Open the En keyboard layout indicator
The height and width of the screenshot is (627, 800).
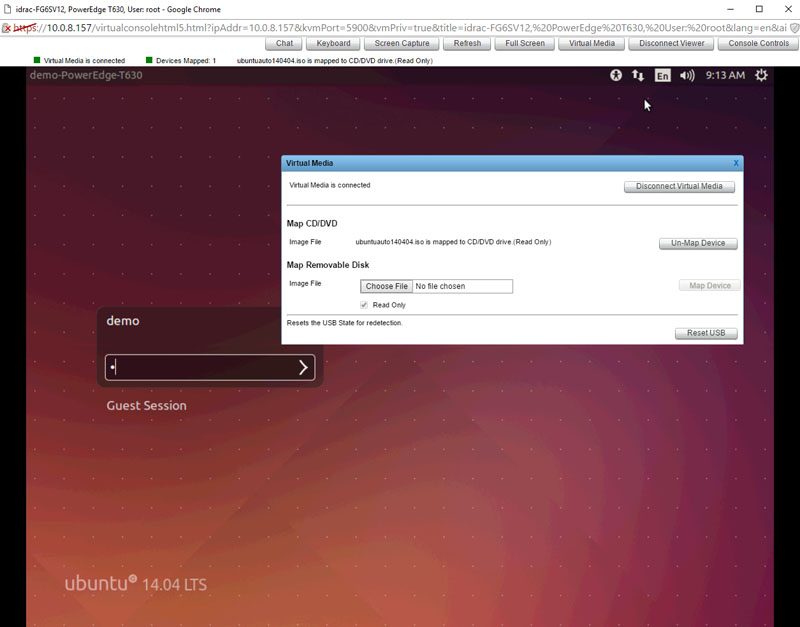point(662,76)
